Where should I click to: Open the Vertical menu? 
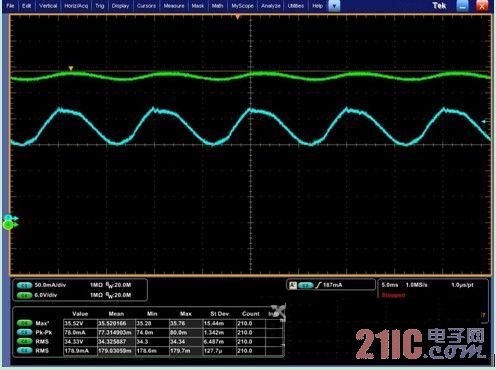click(x=48, y=6)
